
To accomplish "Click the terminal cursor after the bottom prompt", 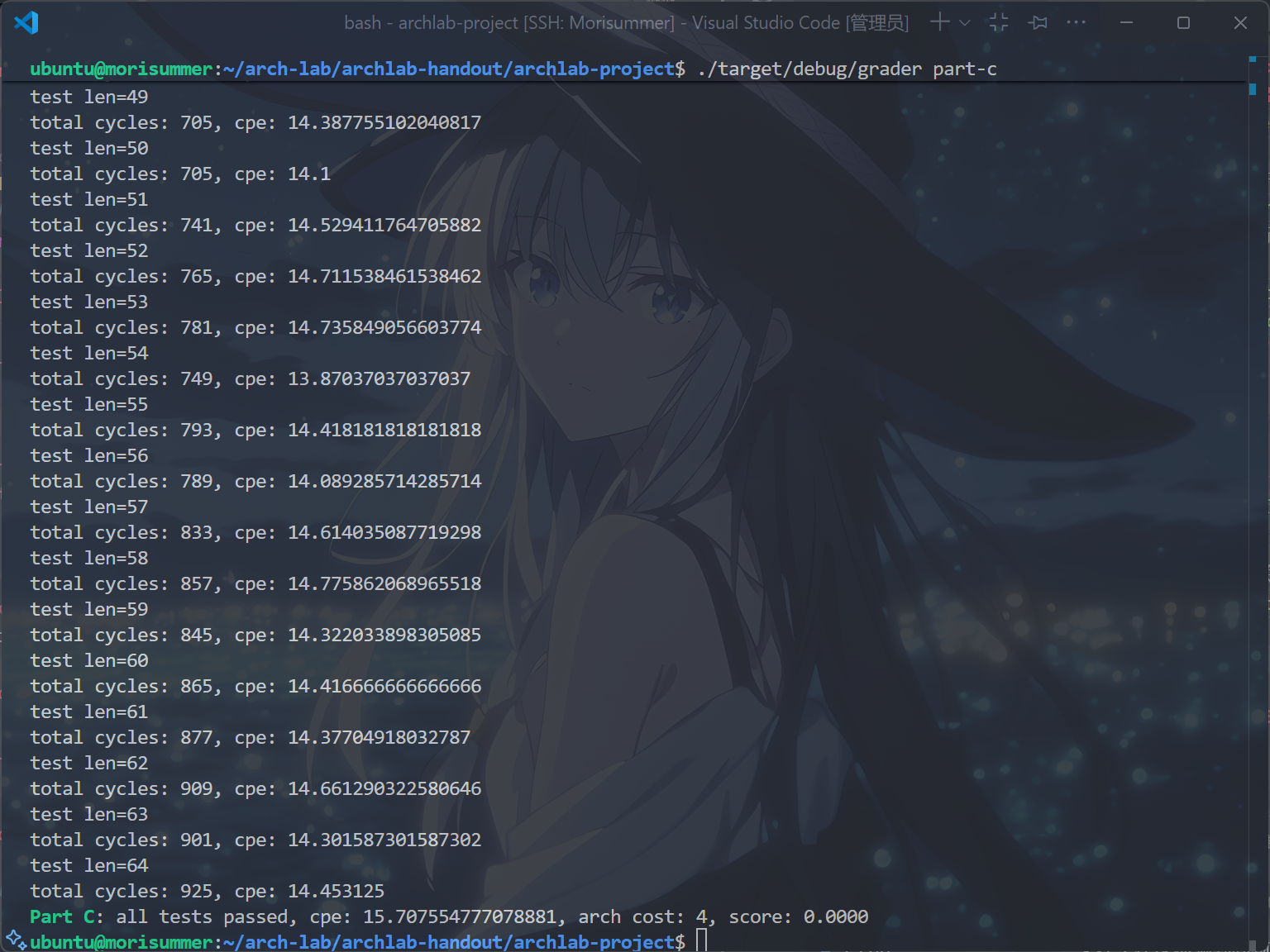I will [701, 940].
